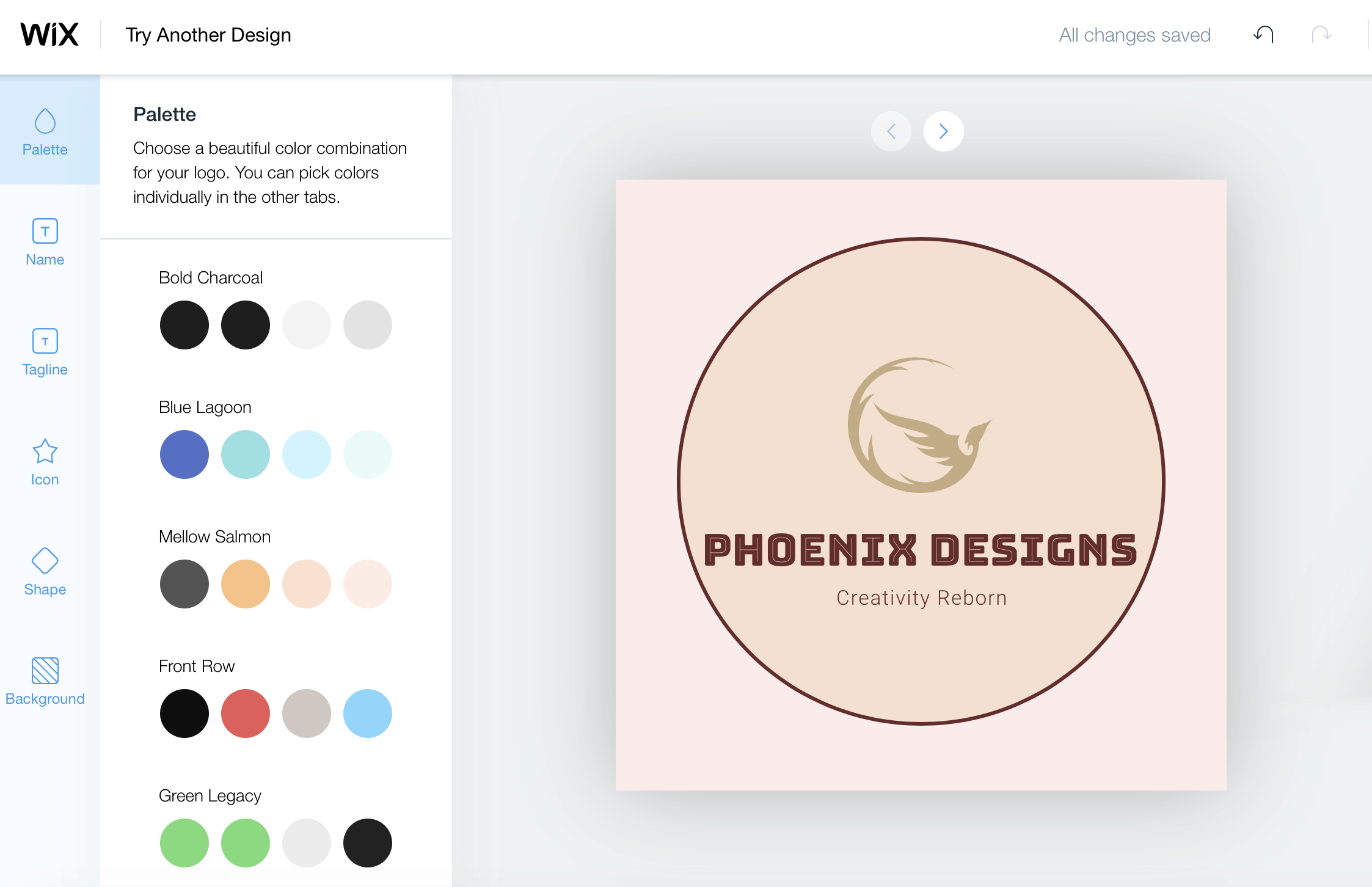Click the Icon panel star icon
This screenshot has width=1372, height=887.
pos(45,451)
